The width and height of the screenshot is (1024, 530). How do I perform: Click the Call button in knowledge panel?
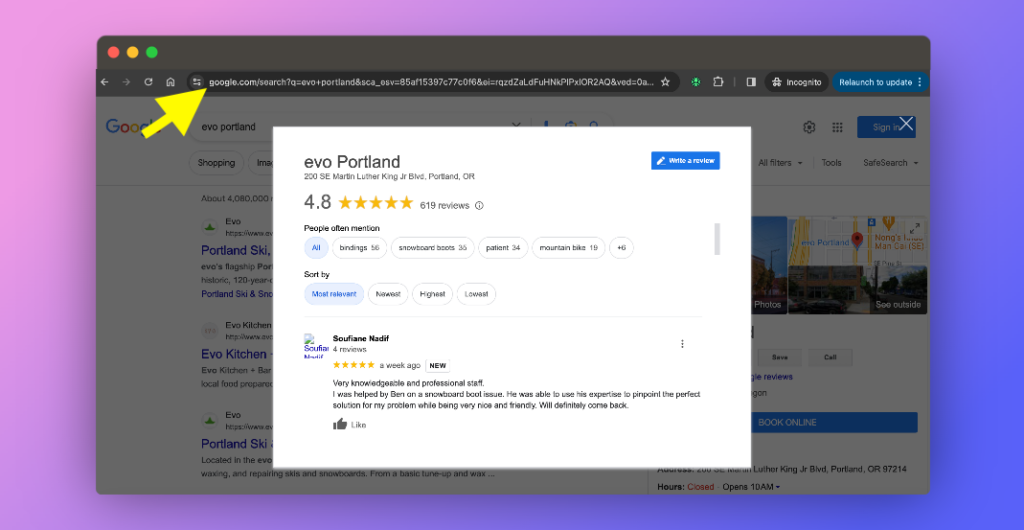830,358
